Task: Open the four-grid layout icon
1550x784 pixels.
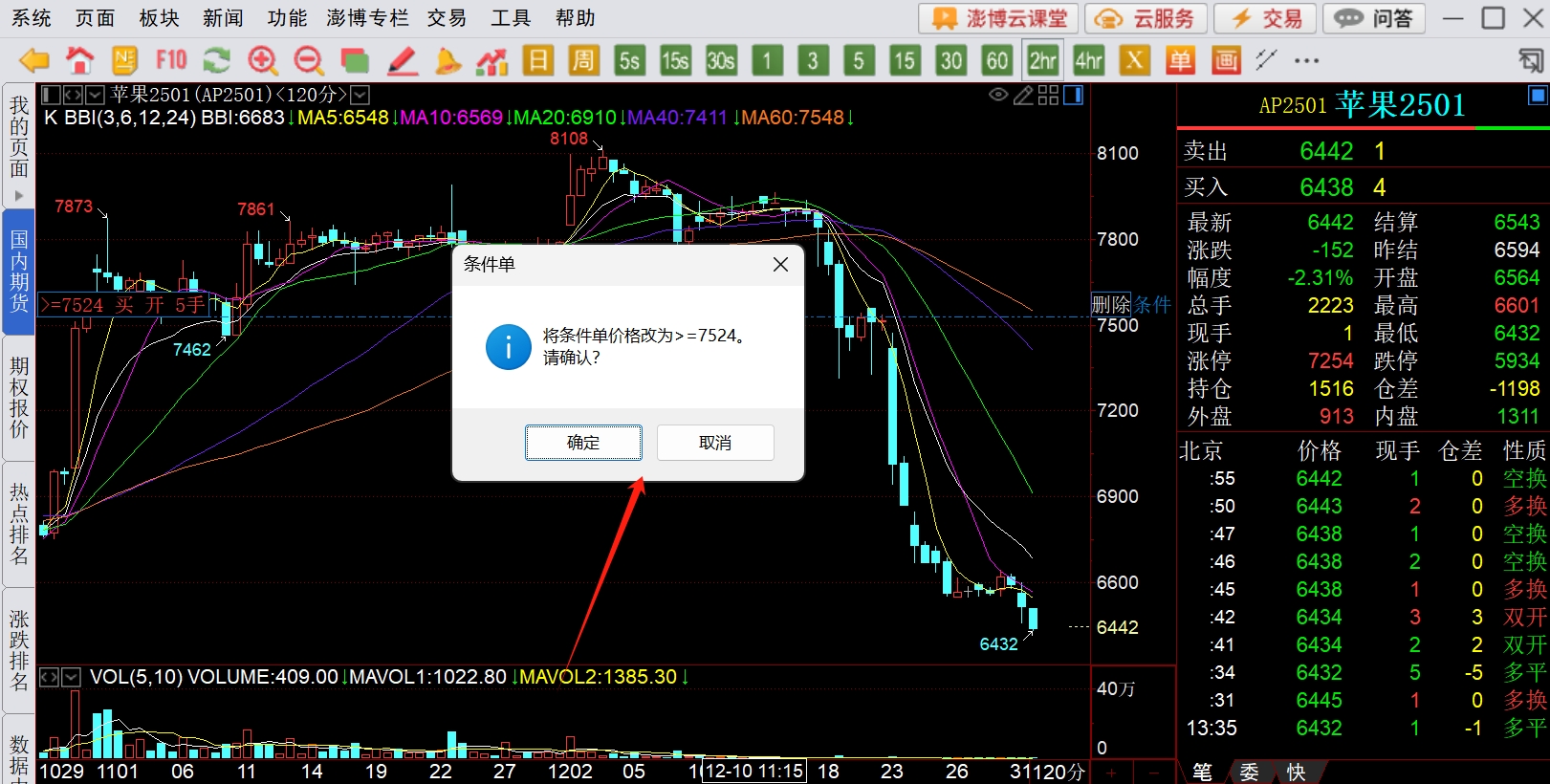Action: coord(1048,95)
